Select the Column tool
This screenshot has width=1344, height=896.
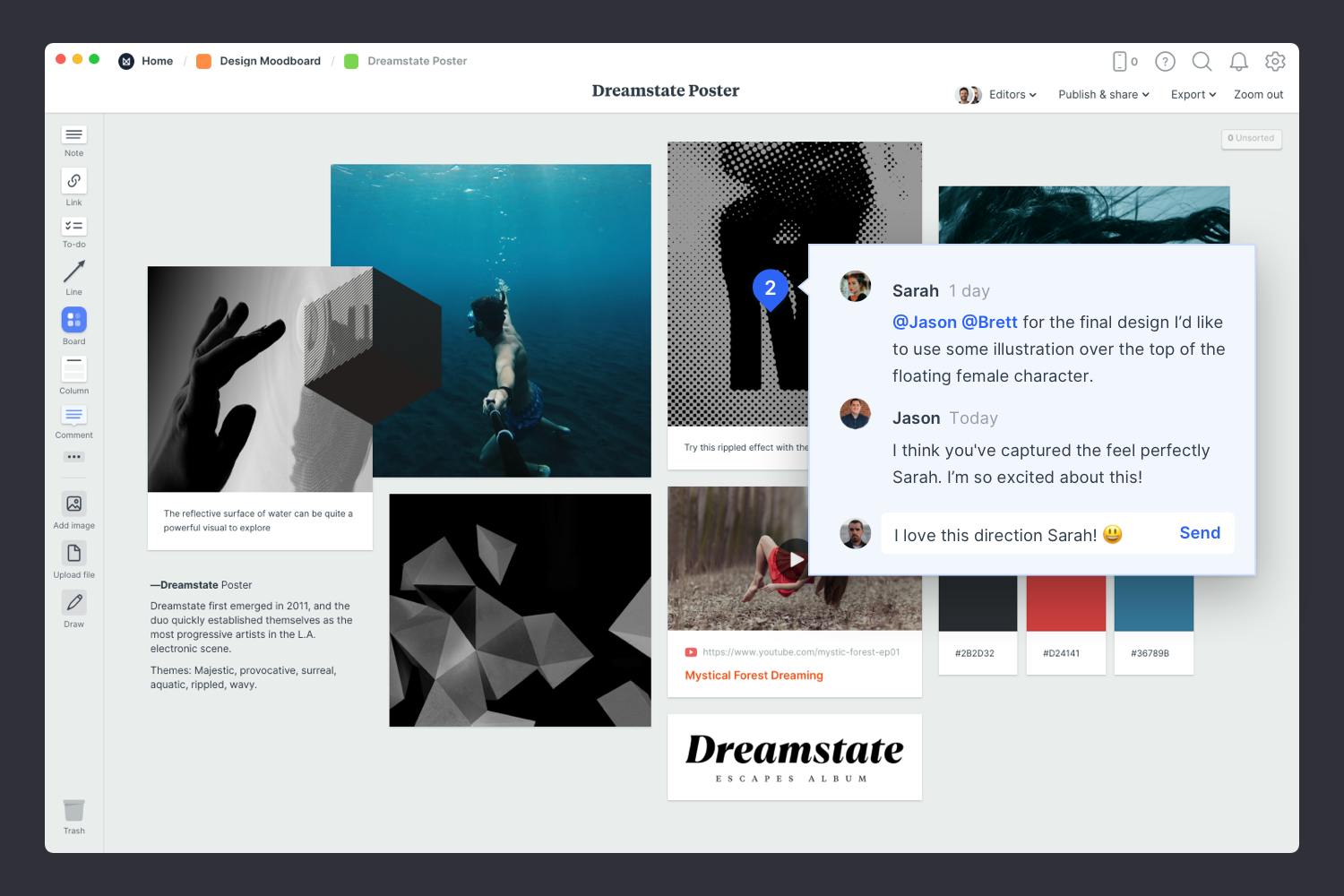pos(73,370)
